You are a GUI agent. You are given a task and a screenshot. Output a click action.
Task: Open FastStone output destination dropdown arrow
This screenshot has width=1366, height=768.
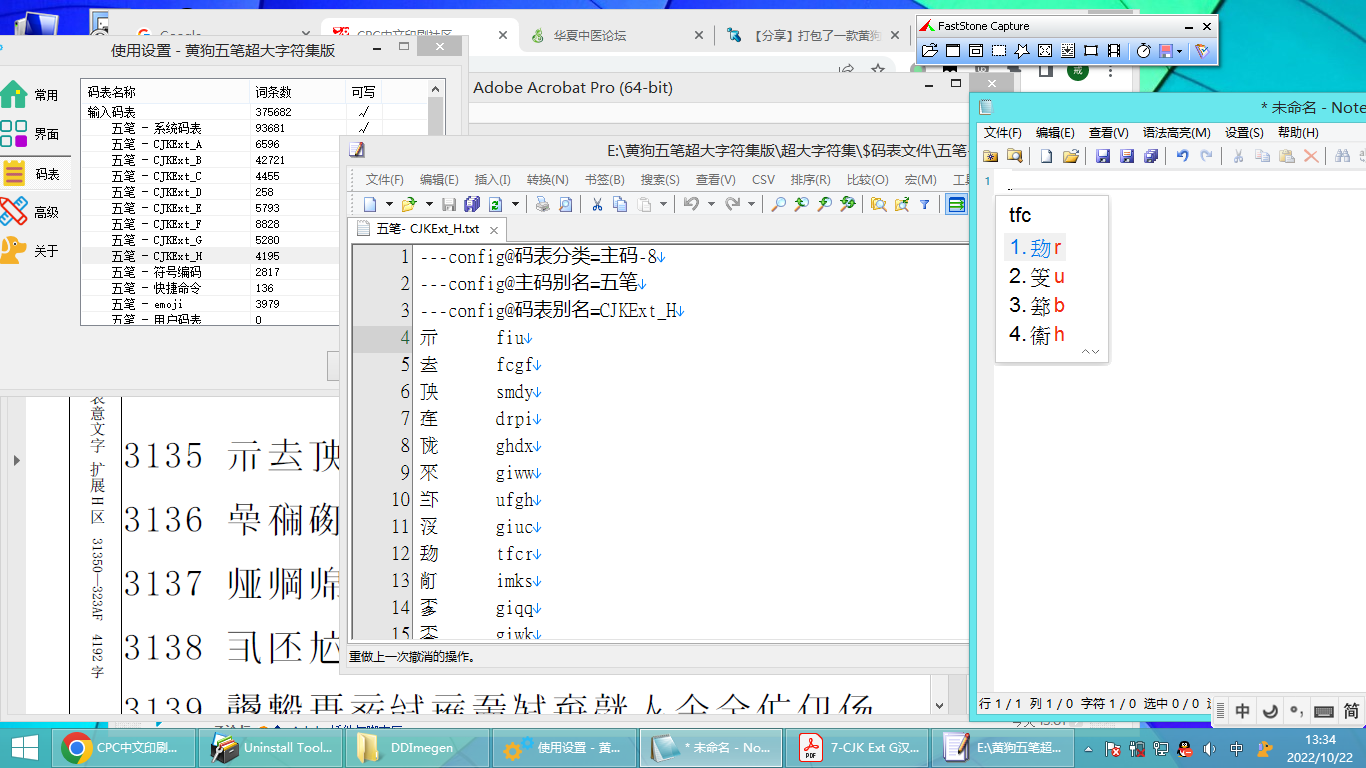tap(1180, 51)
